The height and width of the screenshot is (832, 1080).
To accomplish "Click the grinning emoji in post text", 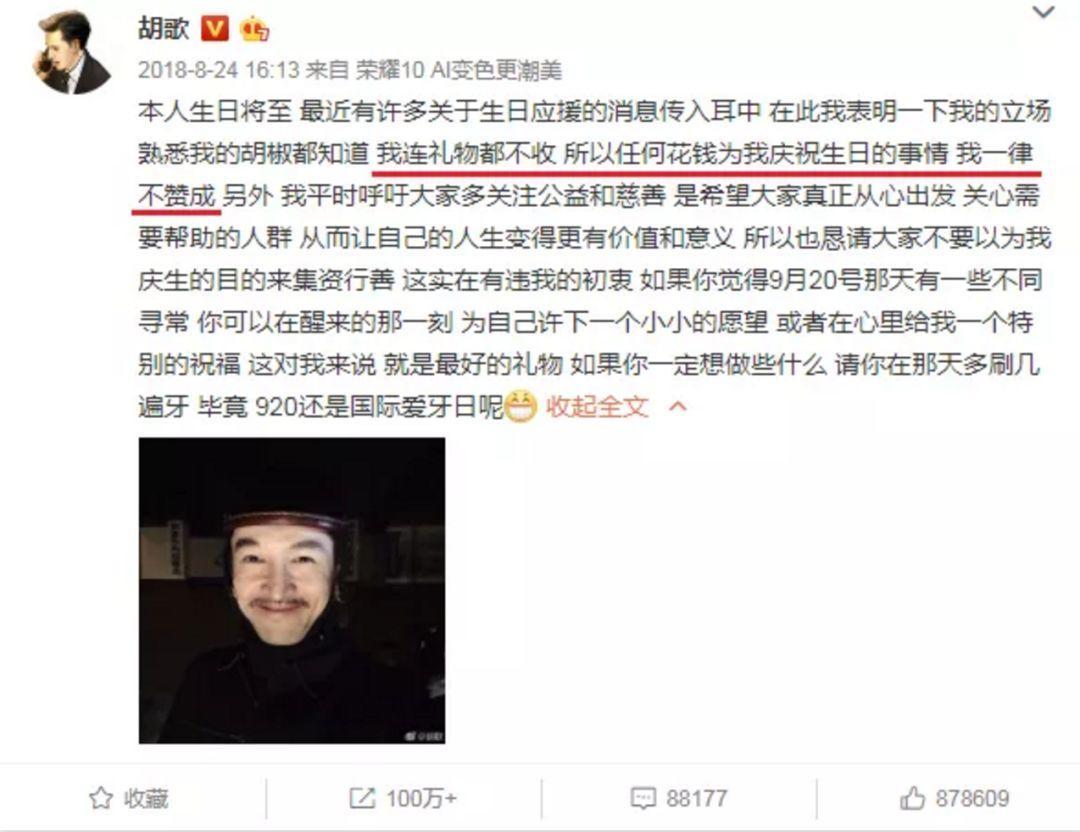I will coord(520,406).
